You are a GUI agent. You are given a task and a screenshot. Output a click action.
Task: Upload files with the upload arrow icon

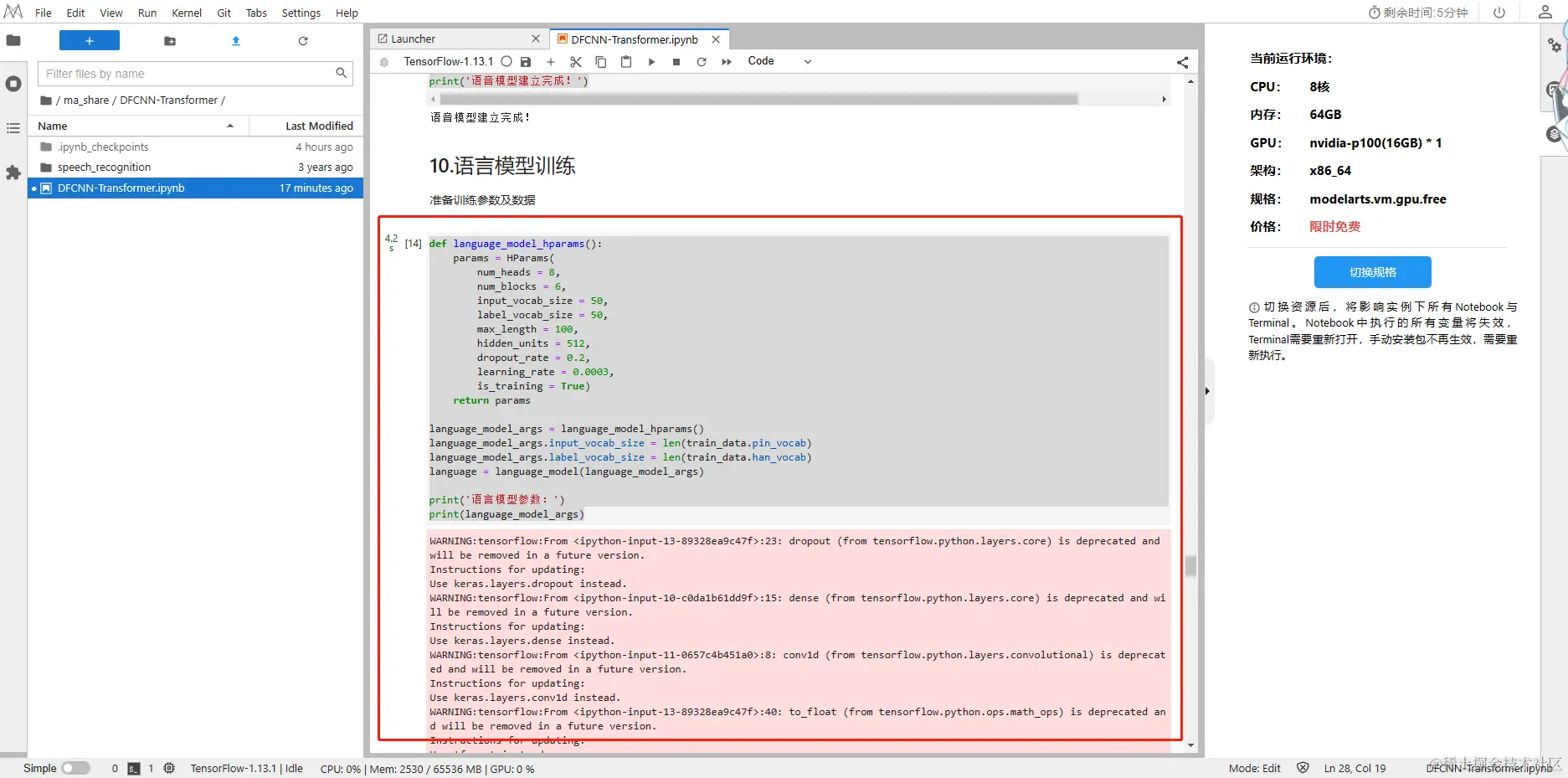[236, 40]
